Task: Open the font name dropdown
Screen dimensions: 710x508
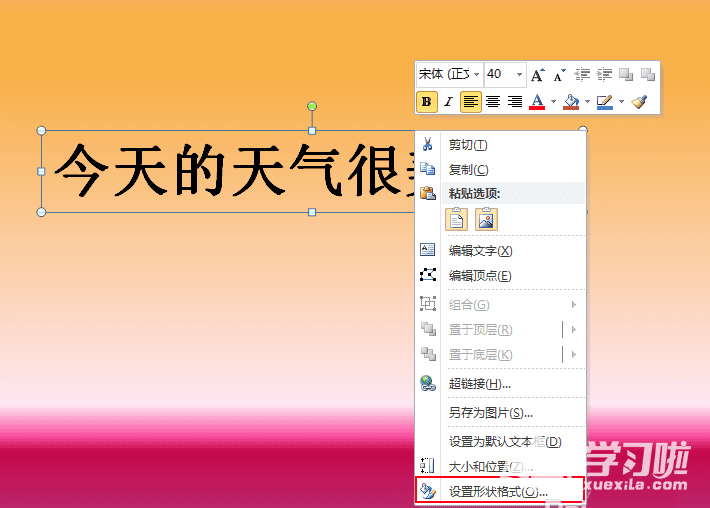Action: (x=477, y=75)
